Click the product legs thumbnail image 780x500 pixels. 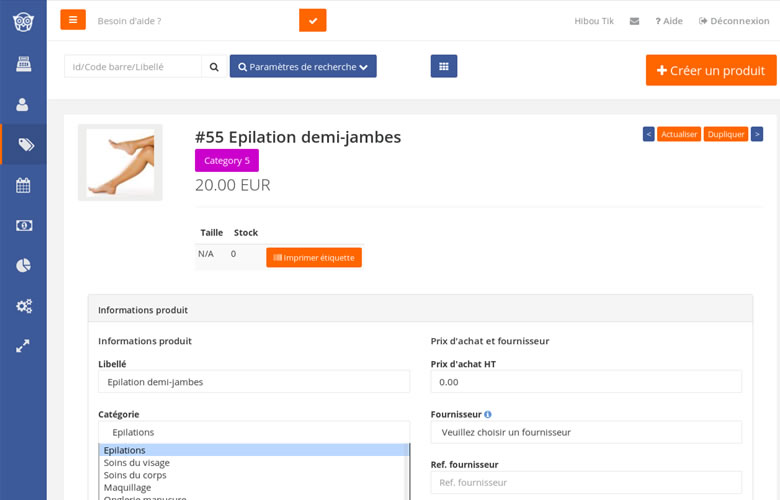click(120, 163)
